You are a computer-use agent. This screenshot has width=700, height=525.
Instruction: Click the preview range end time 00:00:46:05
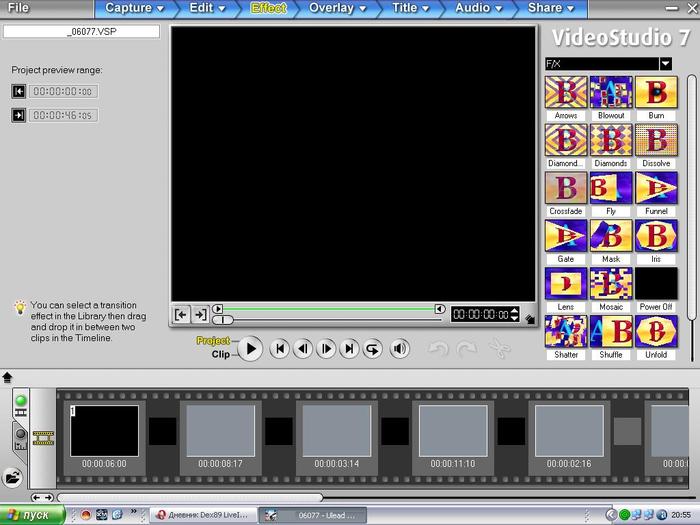63,116
